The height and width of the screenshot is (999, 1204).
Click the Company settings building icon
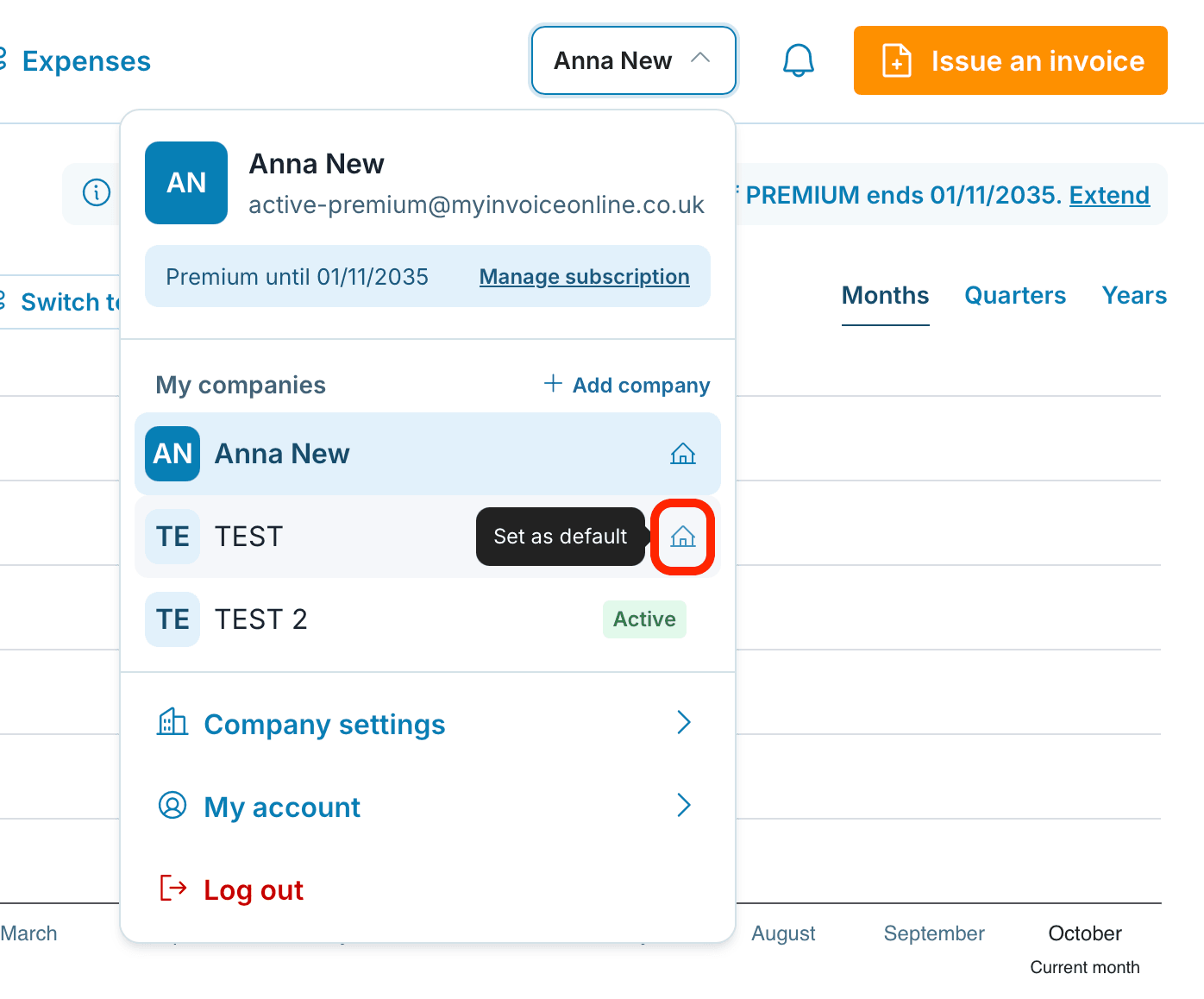coord(172,722)
